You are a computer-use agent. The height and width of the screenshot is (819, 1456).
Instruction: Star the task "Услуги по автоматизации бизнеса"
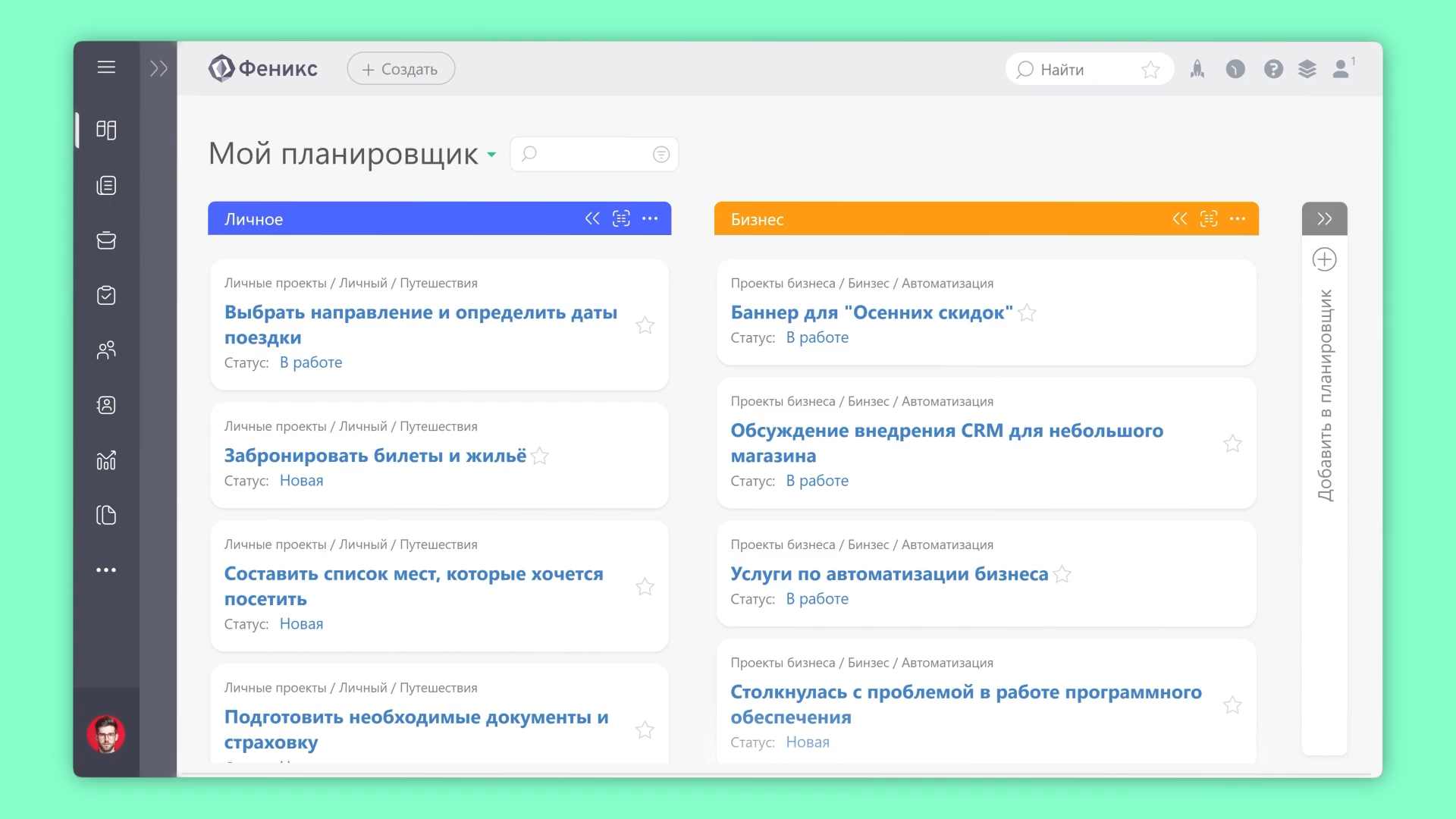1062,575
